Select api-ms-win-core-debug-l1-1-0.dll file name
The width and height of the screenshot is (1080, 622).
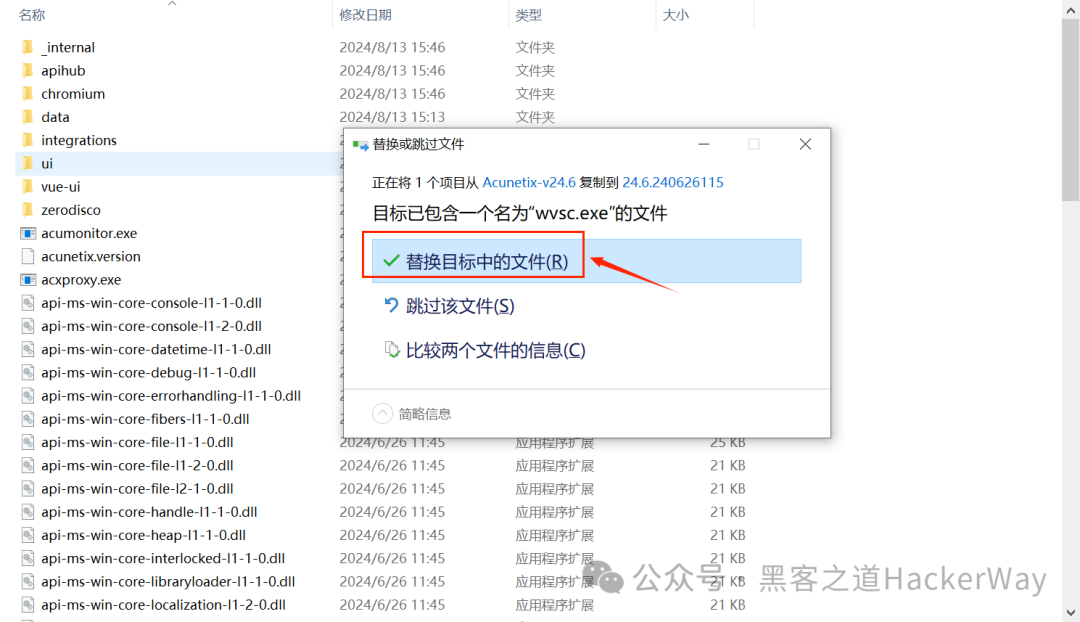[x=148, y=373]
